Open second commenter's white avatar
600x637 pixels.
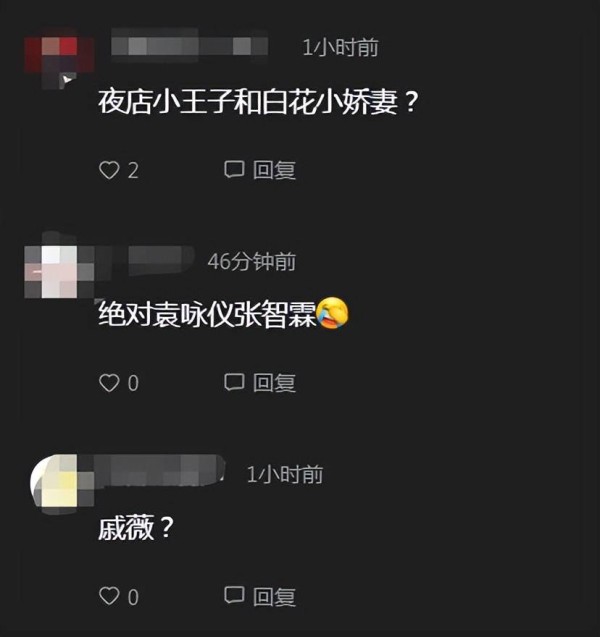[x=59, y=271]
